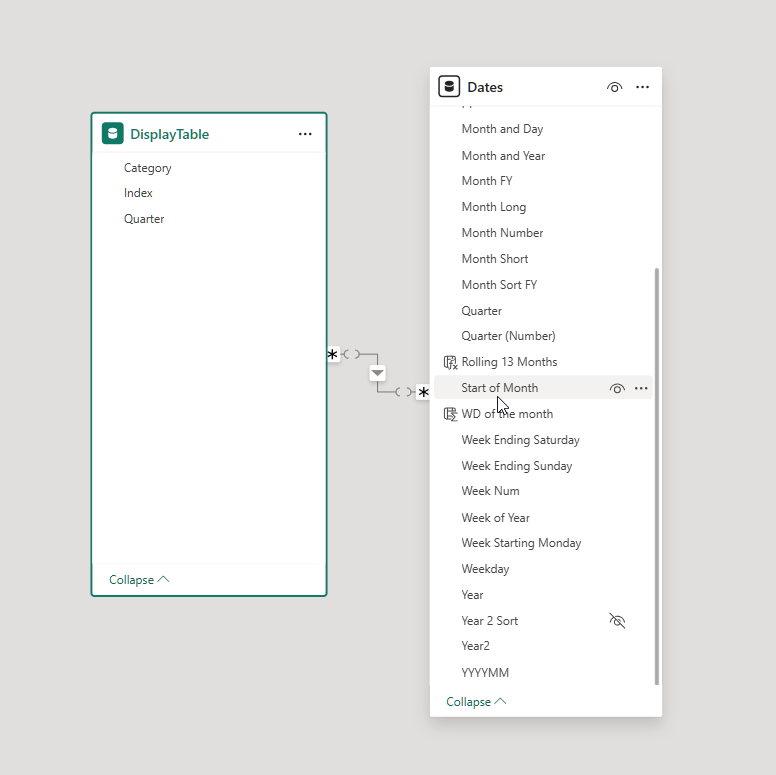Select the Month FY field
The image size is (776, 775).
[487, 181]
